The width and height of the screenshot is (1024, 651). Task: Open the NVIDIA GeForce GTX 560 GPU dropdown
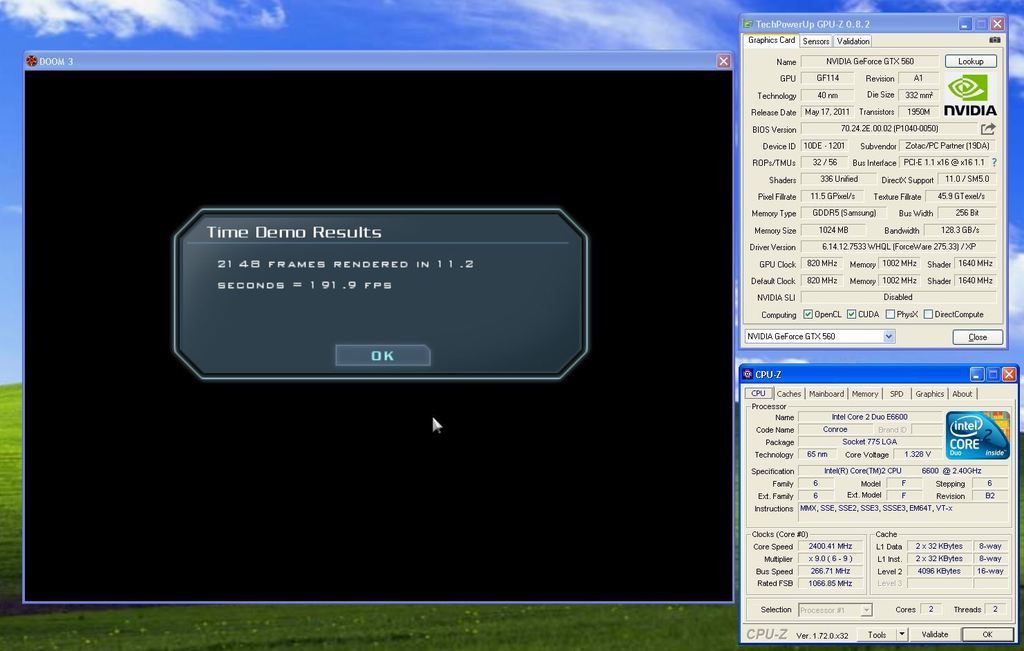pos(820,336)
